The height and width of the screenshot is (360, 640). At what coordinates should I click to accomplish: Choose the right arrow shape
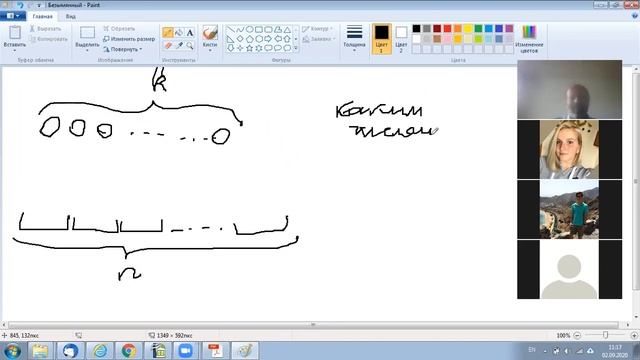(x=268, y=39)
